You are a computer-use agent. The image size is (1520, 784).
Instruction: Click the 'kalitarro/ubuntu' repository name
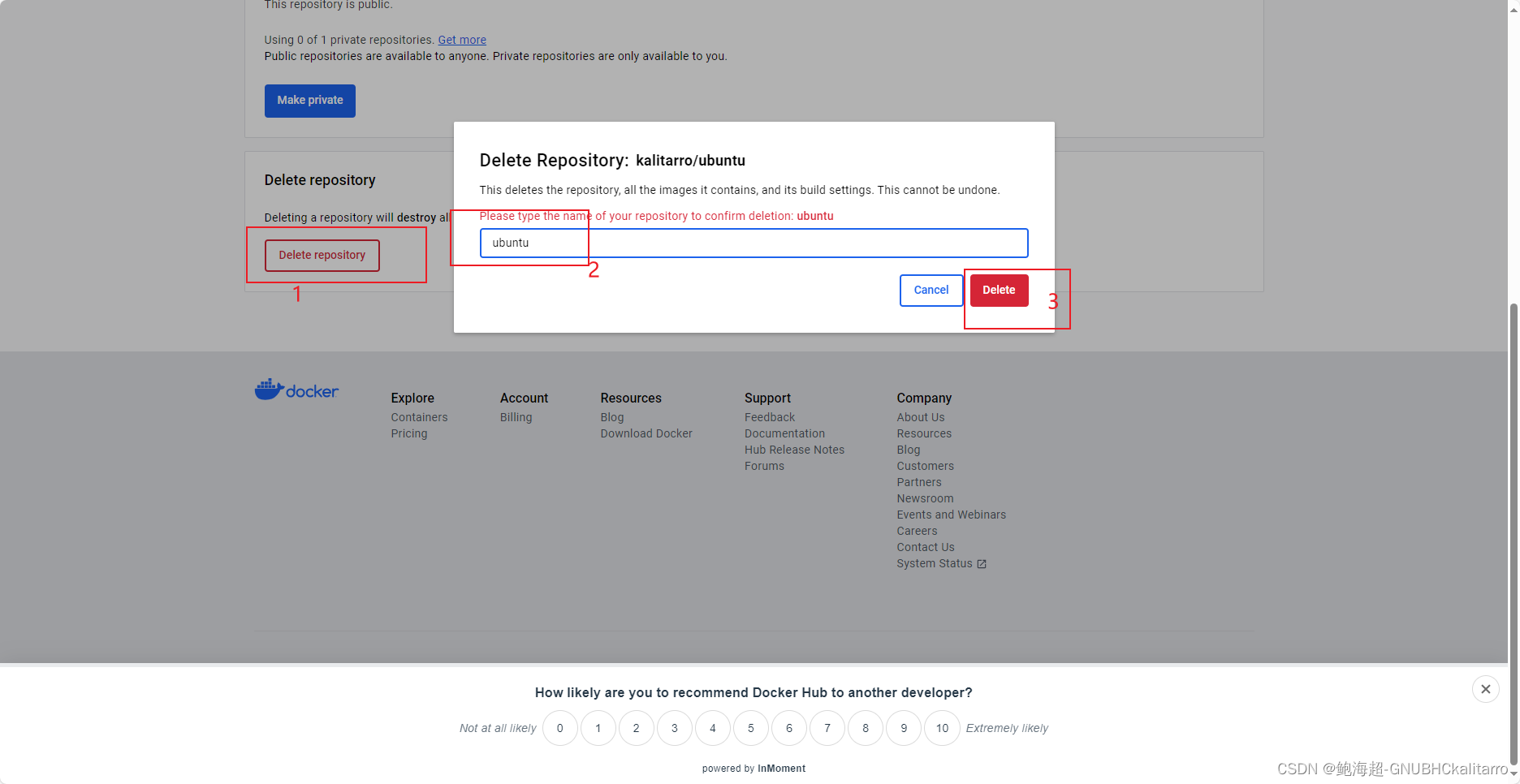(x=690, y=161)
